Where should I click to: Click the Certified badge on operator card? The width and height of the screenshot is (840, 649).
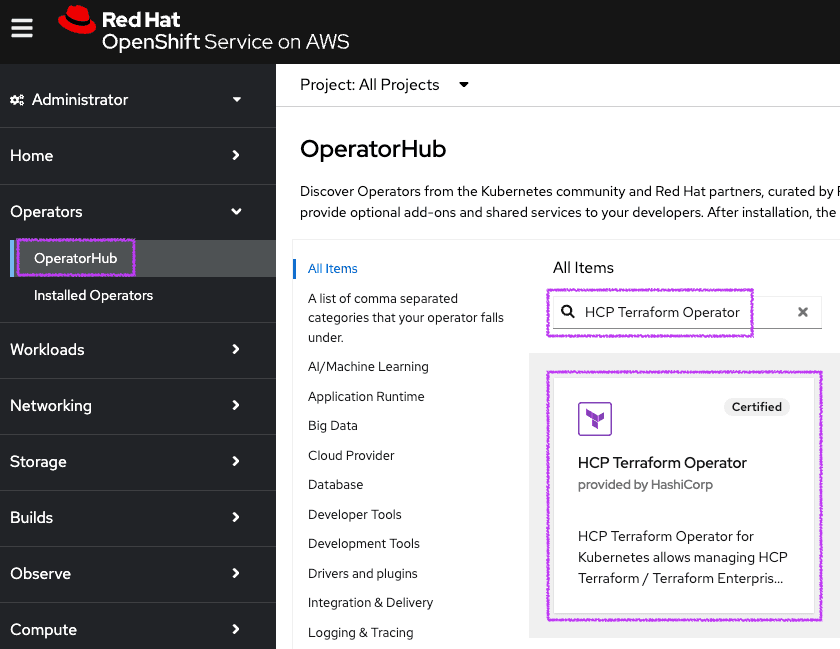[756, 407]
